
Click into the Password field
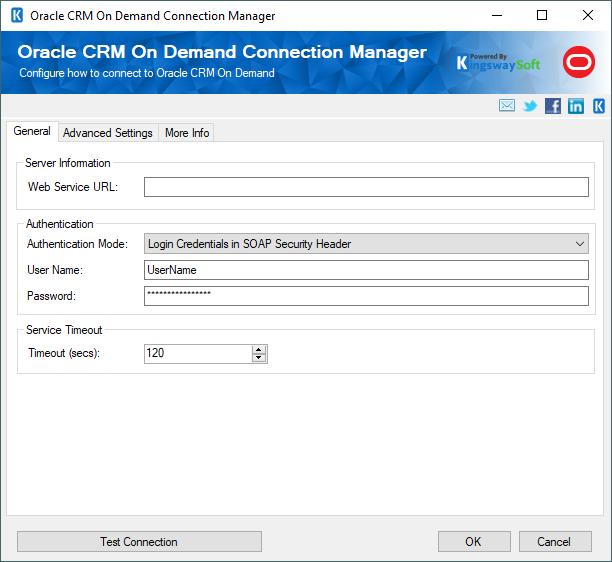366,296
